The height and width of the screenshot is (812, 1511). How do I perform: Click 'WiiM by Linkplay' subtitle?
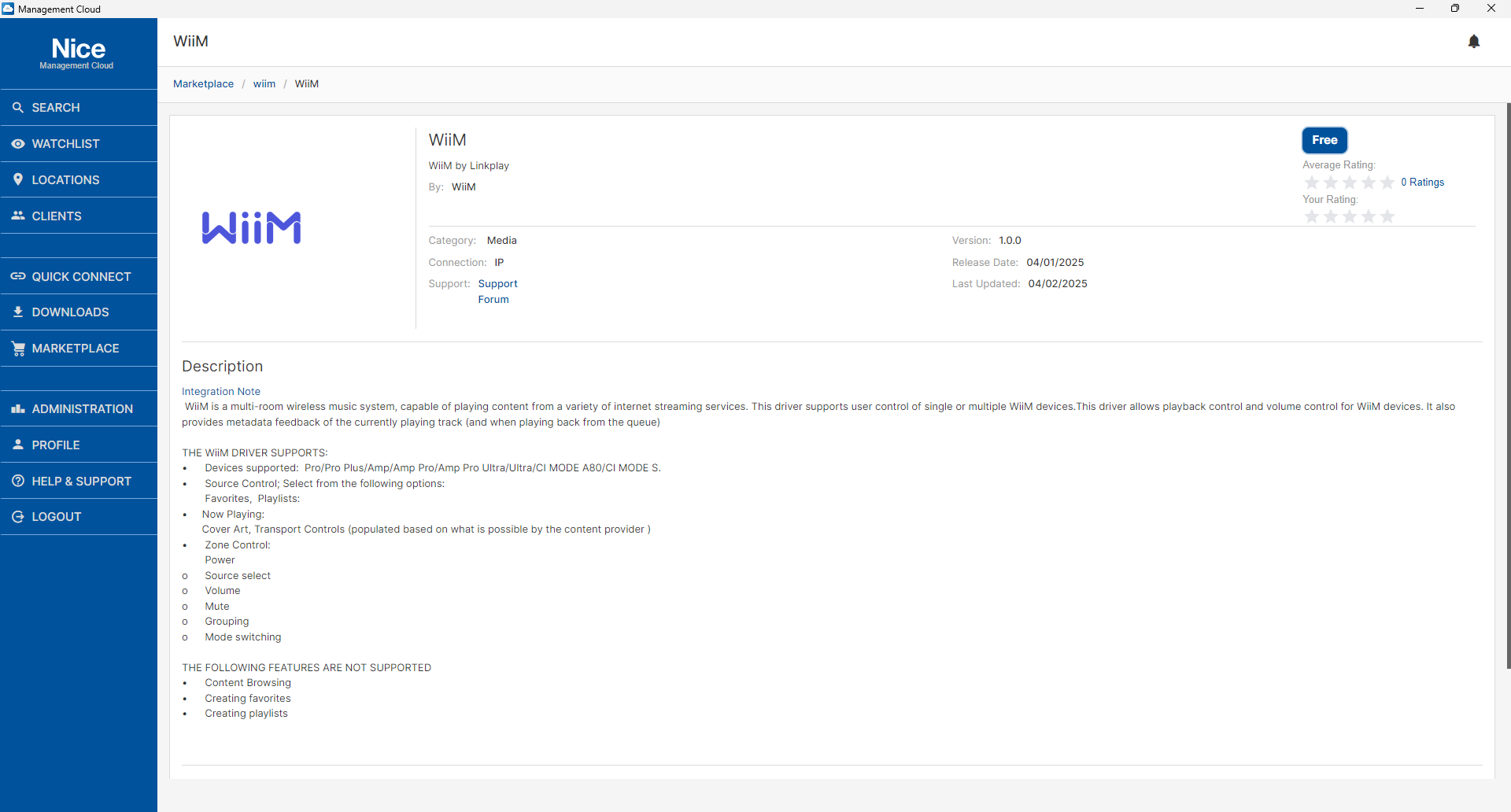[x=469, y=165]
